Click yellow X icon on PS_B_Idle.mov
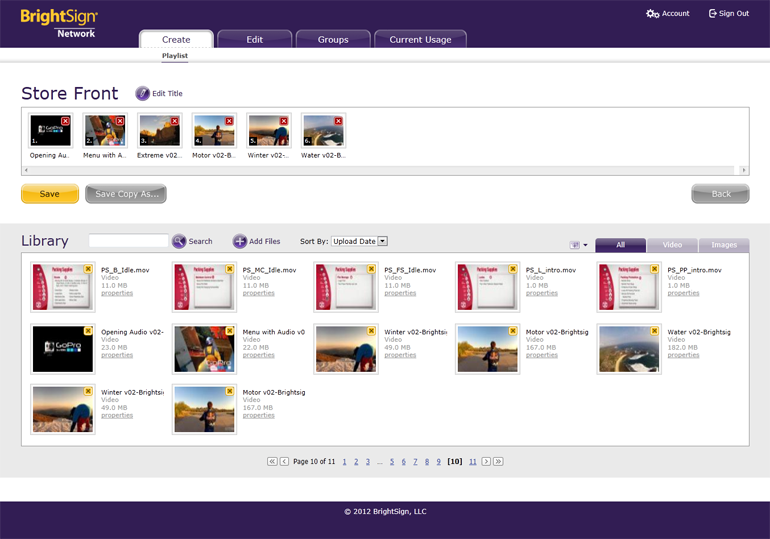This screenshot has height=539, width=770. (x=88, y=269)
